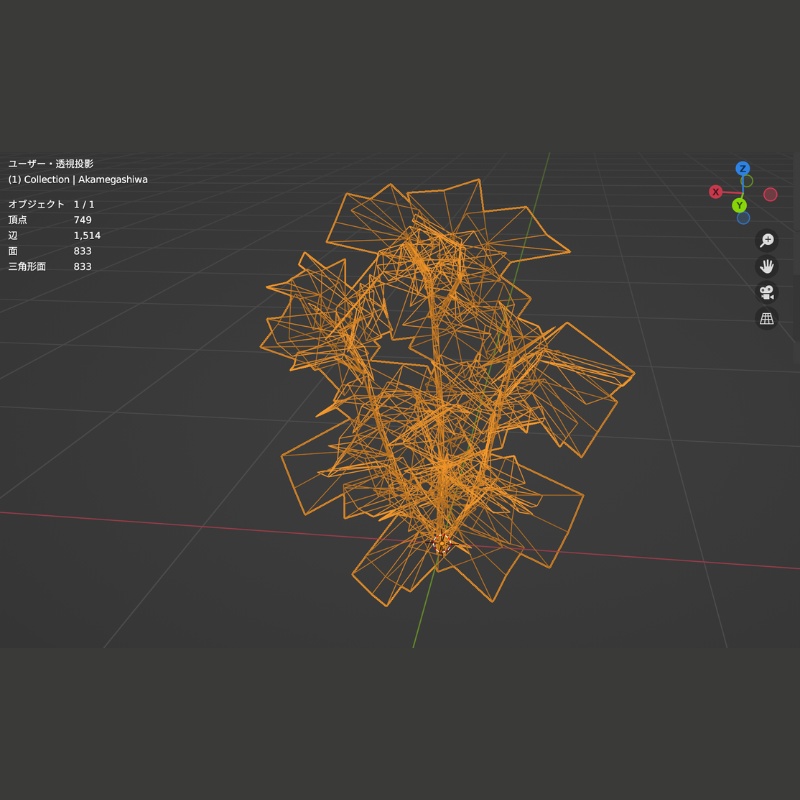Click the pan view hand icon
Screen dimensions: 800x800
[766, 266]
